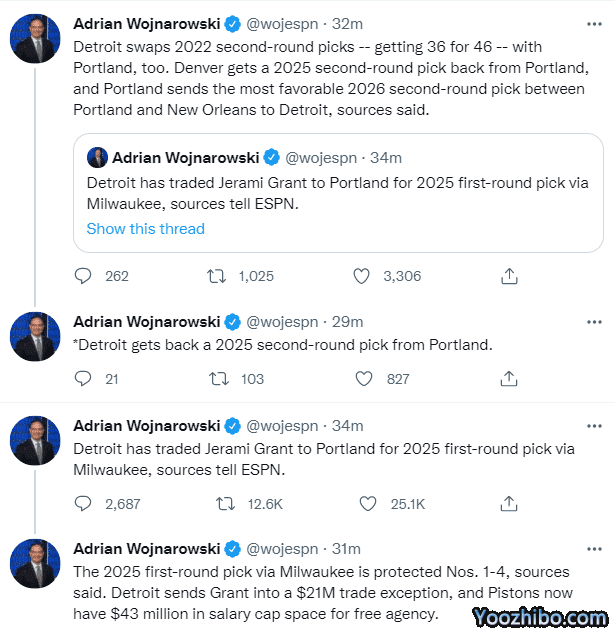Viewport: 615px width, 633px height.
Task: Open more options on the 32m tweet
Action: coord(595,24)
